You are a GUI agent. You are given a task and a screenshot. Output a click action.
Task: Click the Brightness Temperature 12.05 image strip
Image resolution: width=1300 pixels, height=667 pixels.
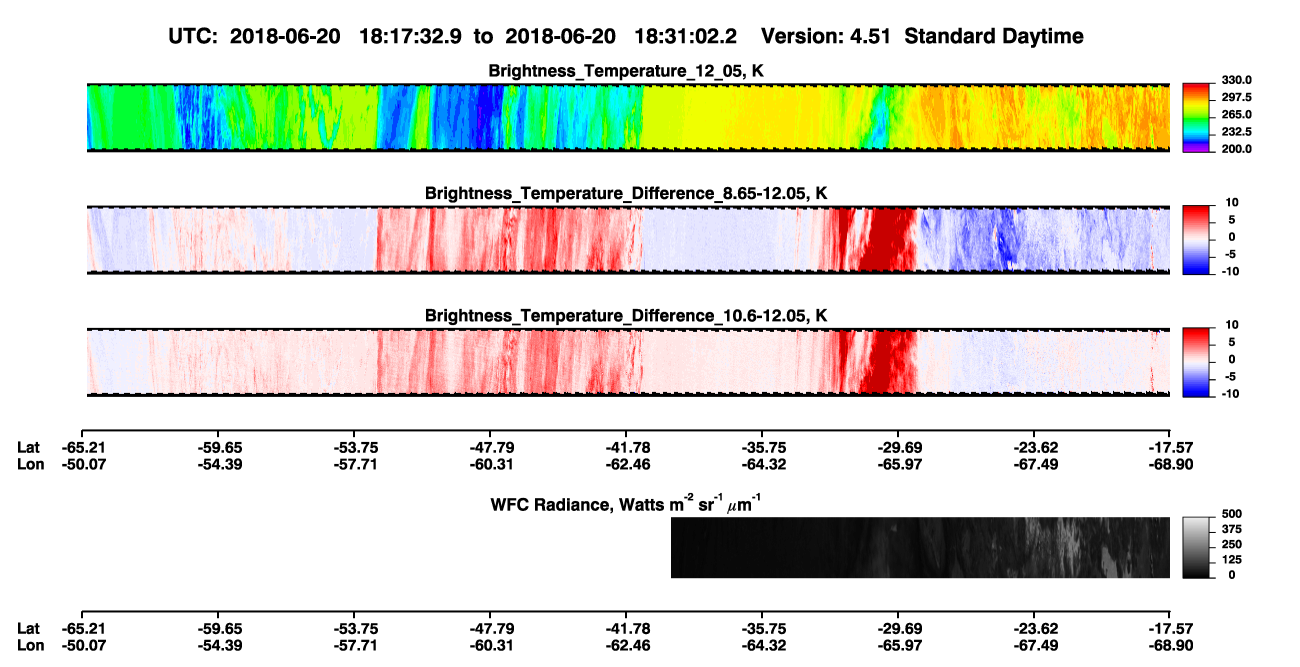pyautogui.click(x=629, y=117)
